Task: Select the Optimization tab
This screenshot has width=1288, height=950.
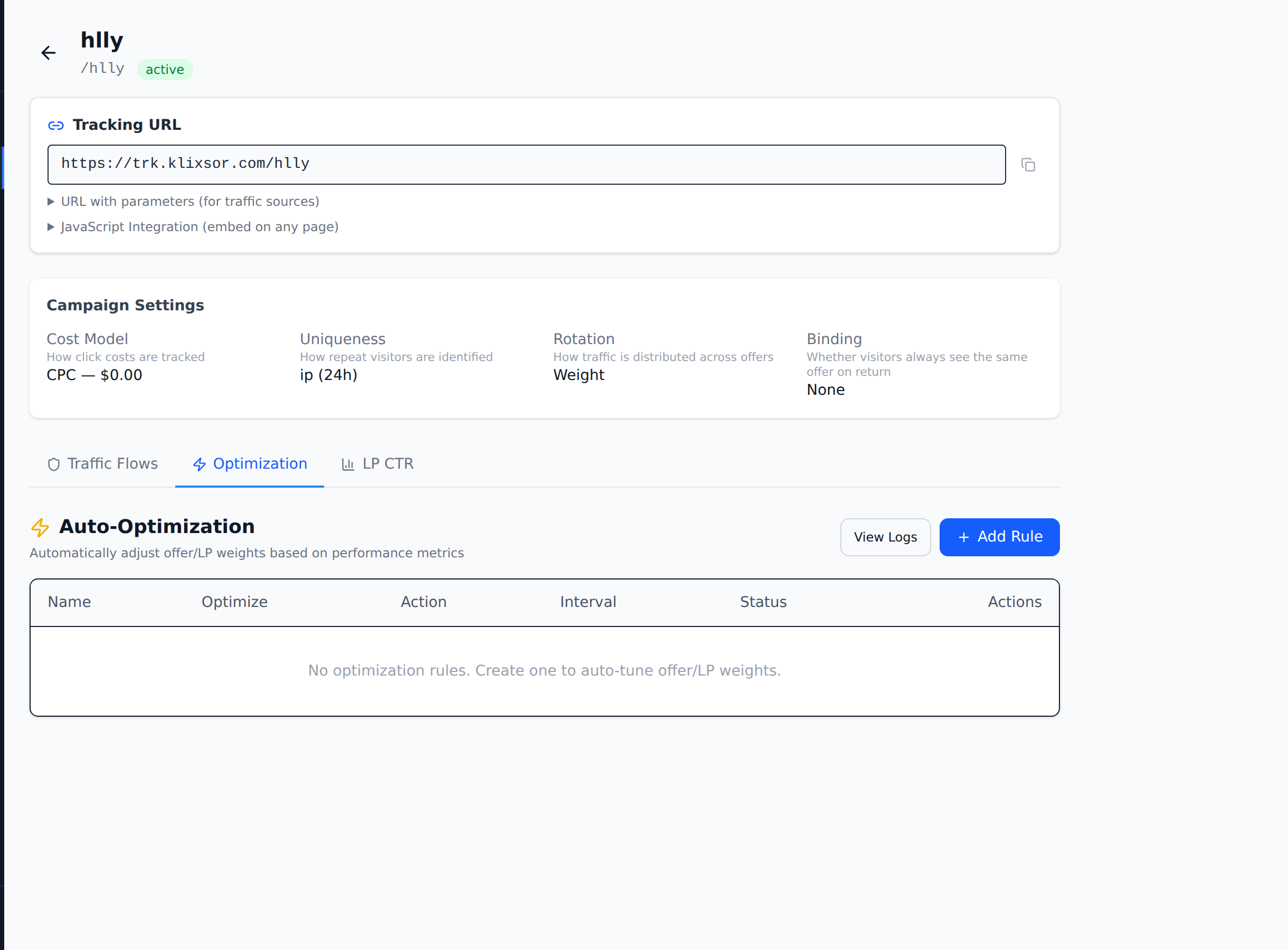Action: pyautogui.click(x=260, y=463)
